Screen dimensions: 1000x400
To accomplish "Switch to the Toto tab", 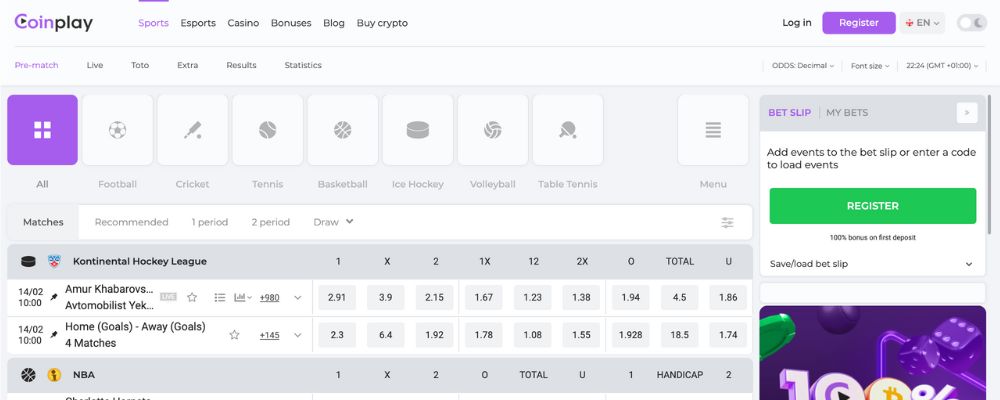I will (140, 65).
